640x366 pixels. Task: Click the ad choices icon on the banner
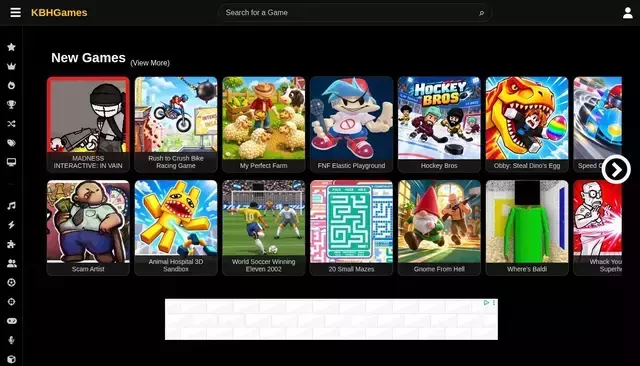(x=486, y=303)
